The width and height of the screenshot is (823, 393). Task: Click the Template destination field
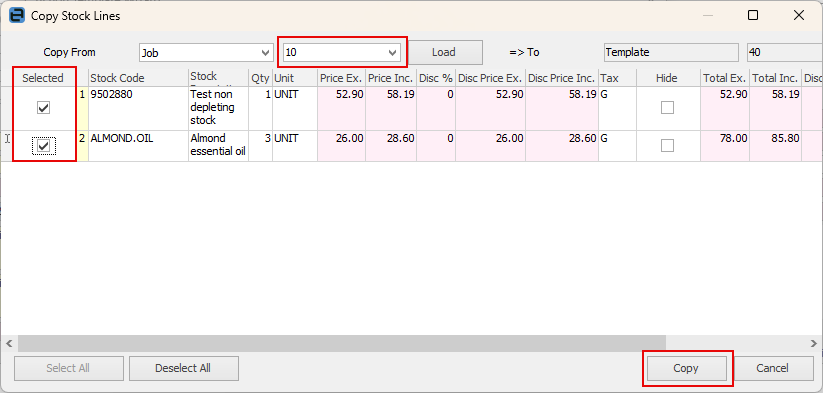click(x=671, y=52)
